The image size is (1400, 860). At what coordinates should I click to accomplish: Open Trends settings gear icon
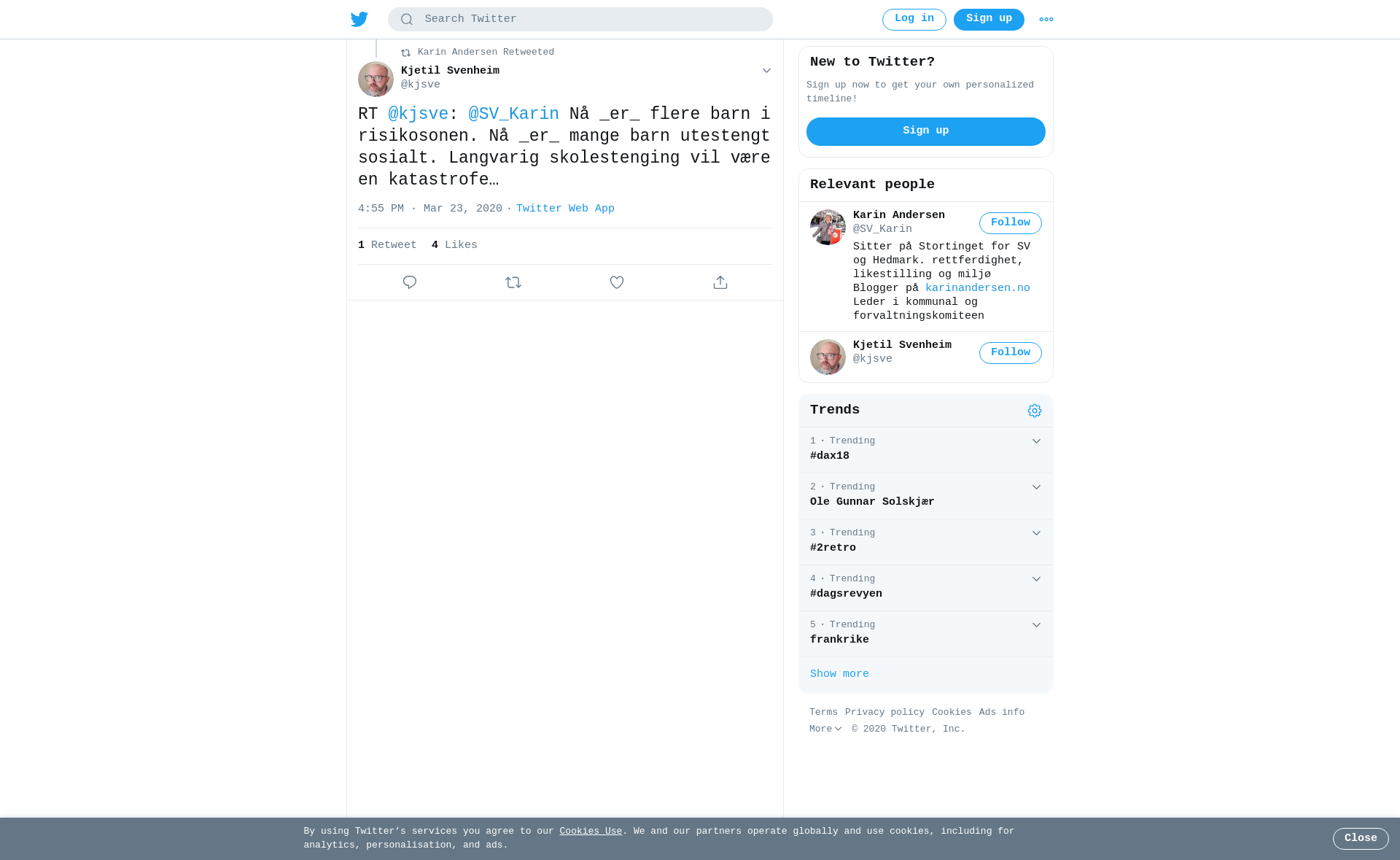(1035, 411)
